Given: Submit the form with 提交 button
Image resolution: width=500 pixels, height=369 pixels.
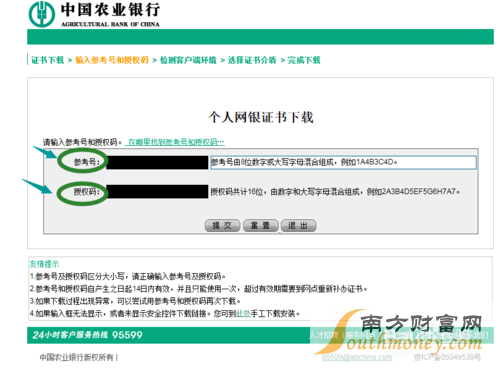Looking at the screenshot, I should pyautogui.click(x=222, y=226).
